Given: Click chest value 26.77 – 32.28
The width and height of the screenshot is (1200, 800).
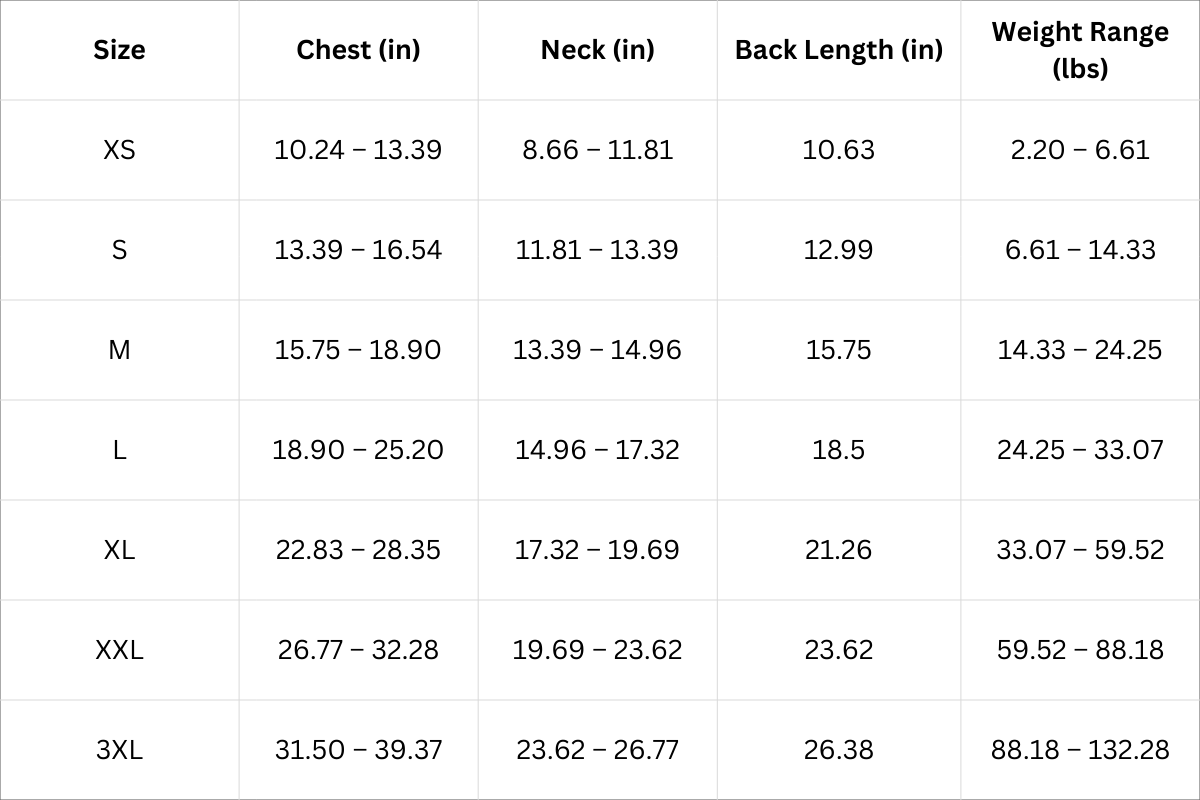Looking at the screenshot, I should pos(358,650).
